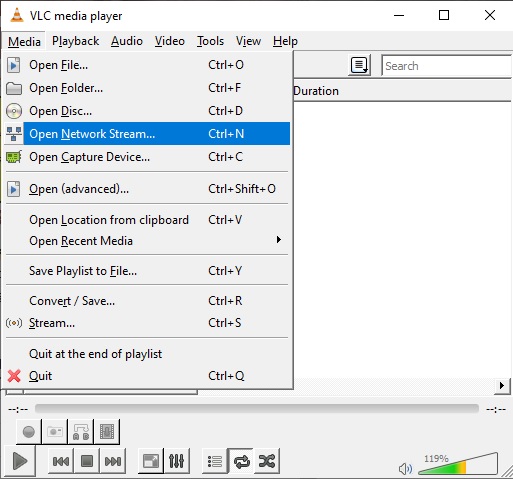
Task: Stop playback with the stop button
Action: tap(87, 461)
